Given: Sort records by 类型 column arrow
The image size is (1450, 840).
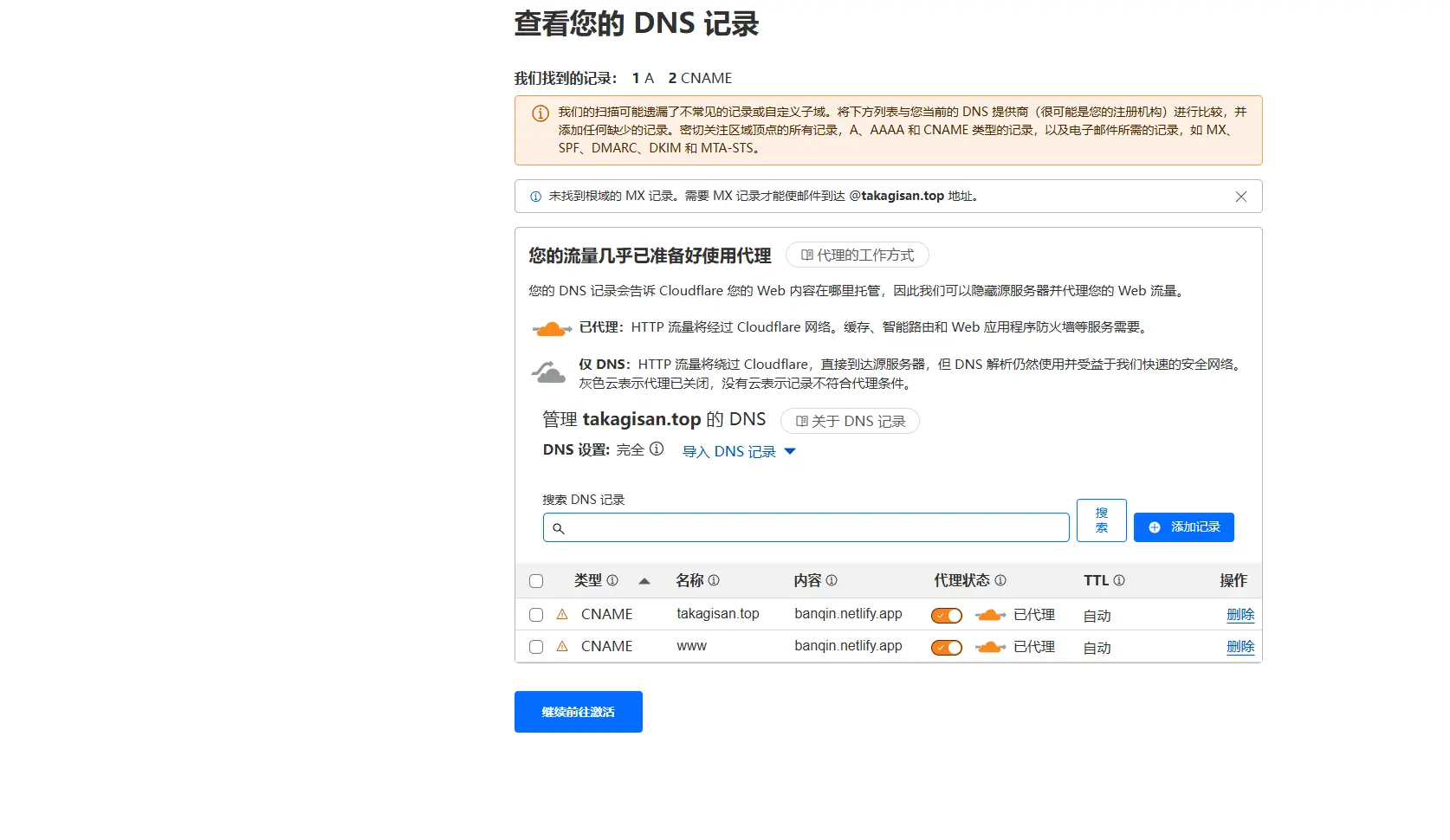Looking at the screenshot, I should coord(644,581).
